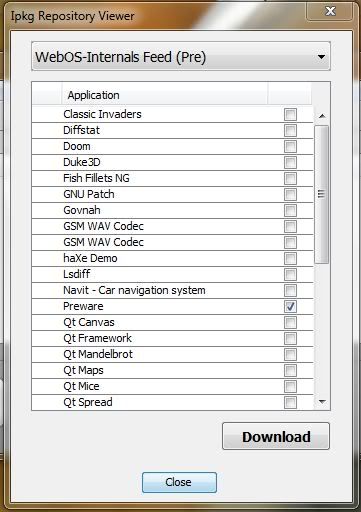Click the Lsdiff application name
The image size is (361, 512).
pyautogui.click(x=77, y=274)
